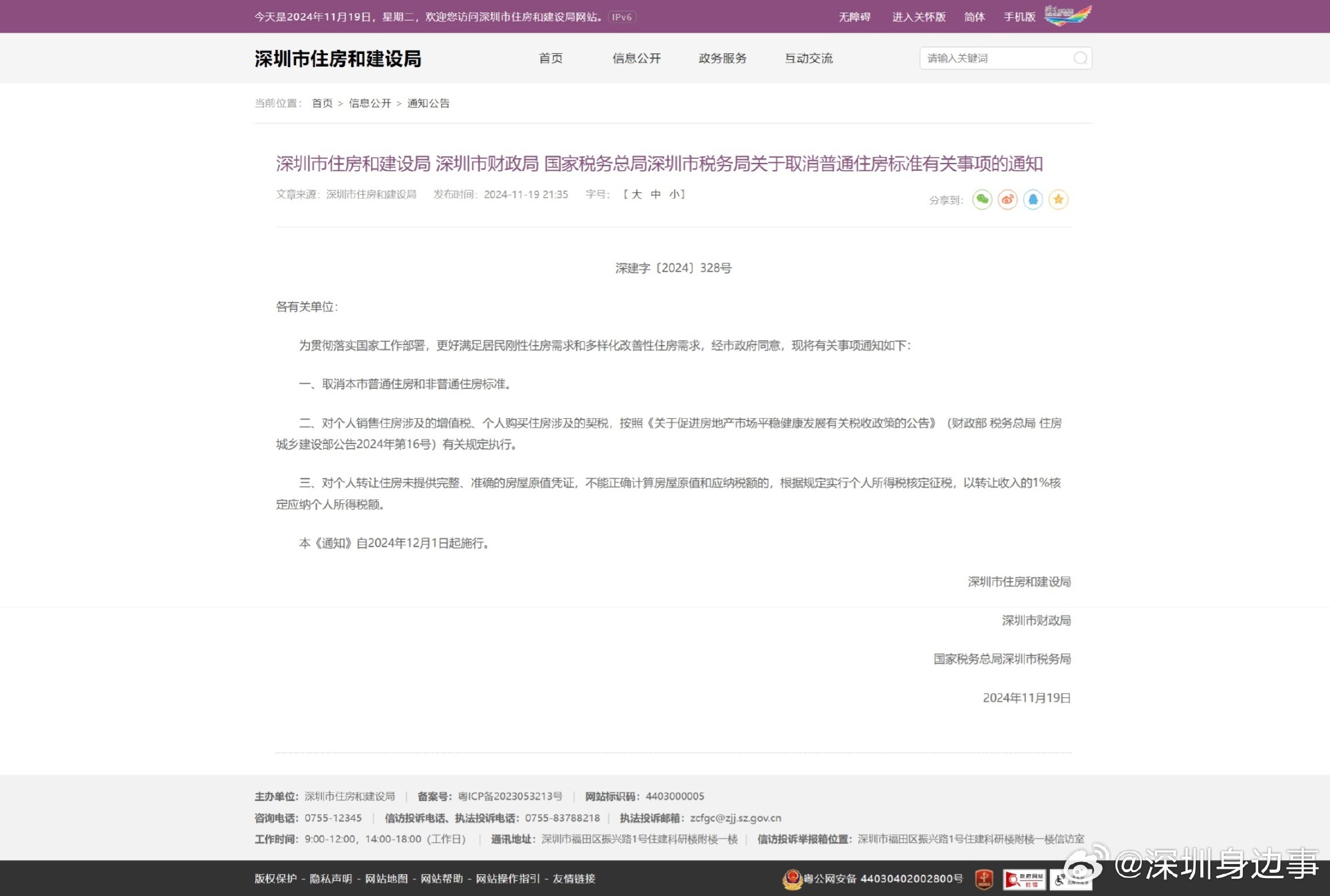Set font size to 中
Image resolution: width=1330 pixels, height=896 pixels.
tap(656, 194)
